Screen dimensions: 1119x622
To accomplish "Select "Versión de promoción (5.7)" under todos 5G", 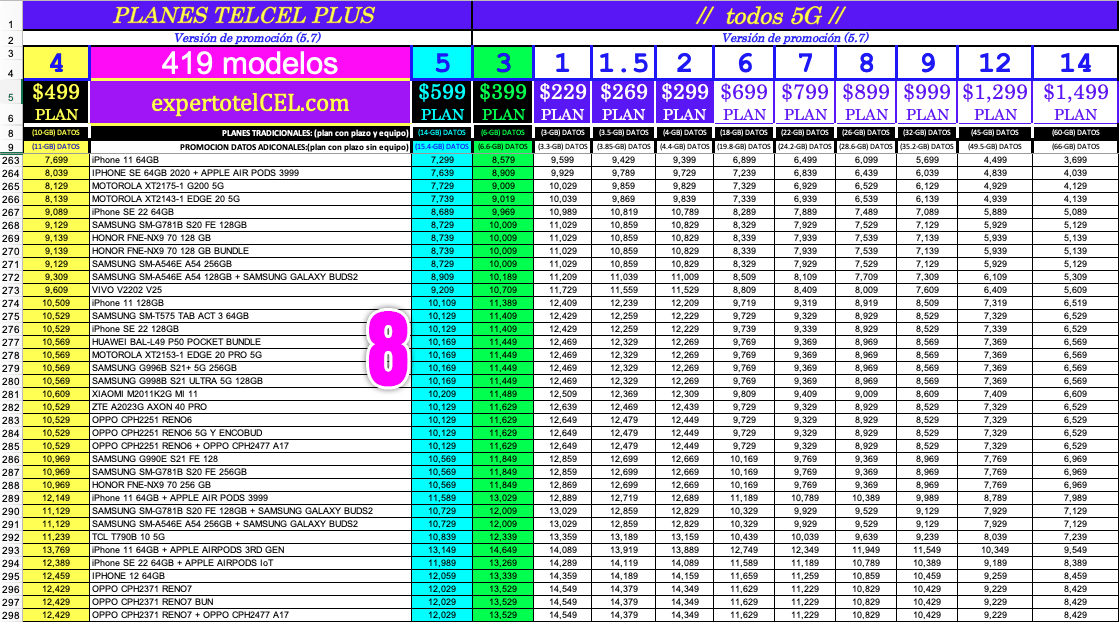I will click(x=795, y=38).
